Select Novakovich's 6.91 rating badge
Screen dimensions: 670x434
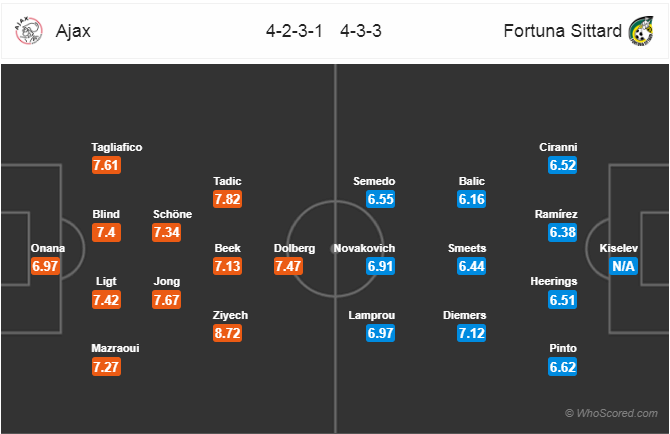(x=378, y=266)
